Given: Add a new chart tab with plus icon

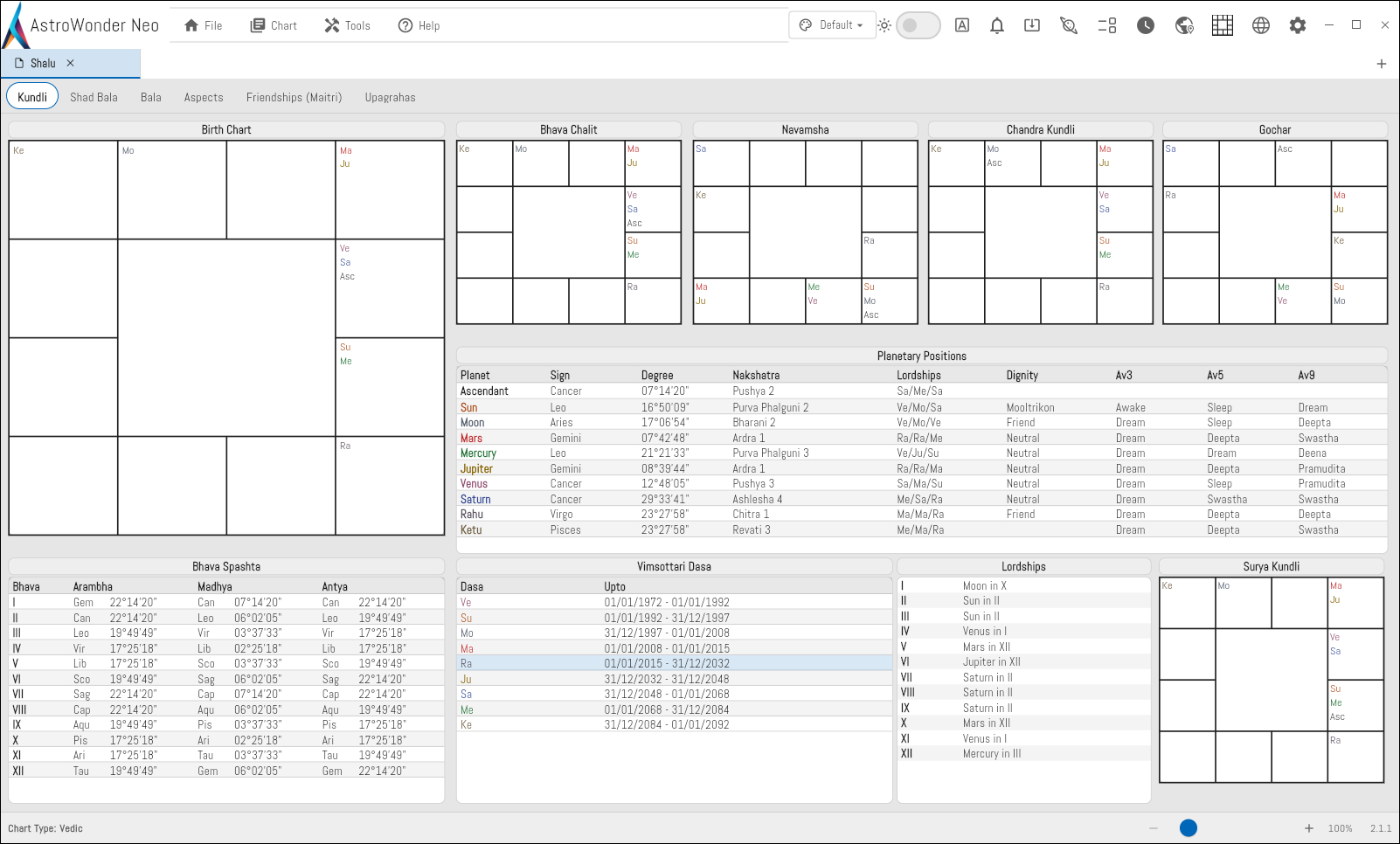Looking at the screenshot, I should coord(1382,64).
